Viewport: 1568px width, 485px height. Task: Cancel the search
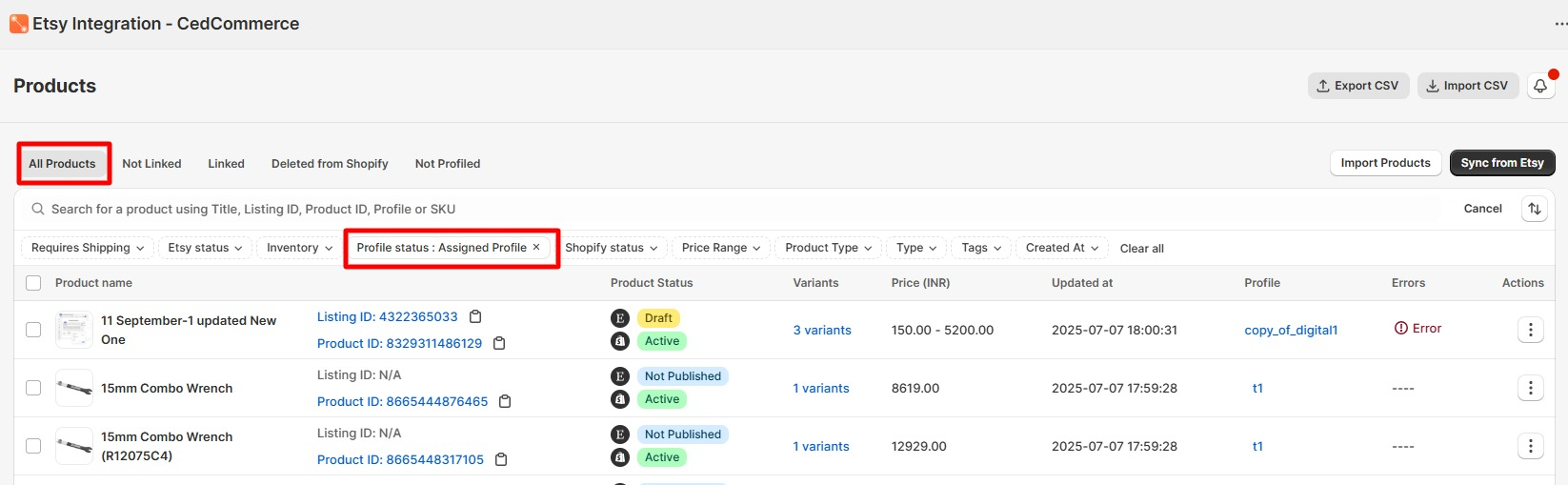1482,209
